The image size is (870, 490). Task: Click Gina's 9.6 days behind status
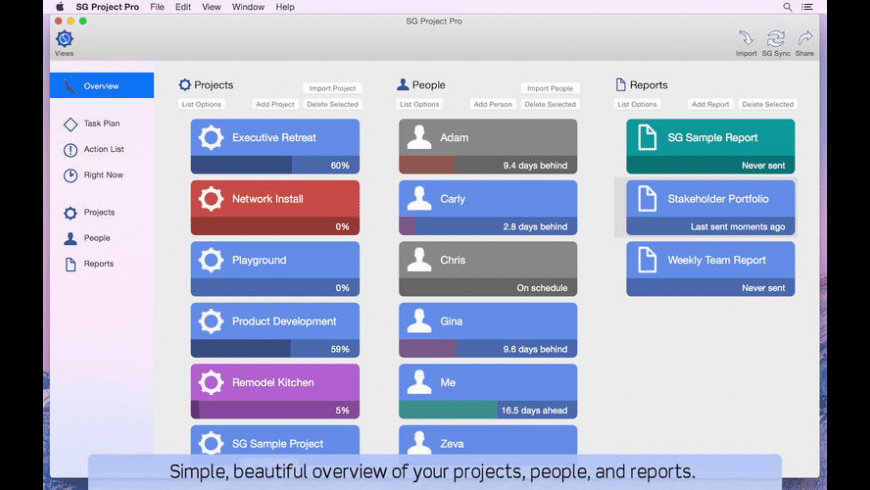coord(535,349)
